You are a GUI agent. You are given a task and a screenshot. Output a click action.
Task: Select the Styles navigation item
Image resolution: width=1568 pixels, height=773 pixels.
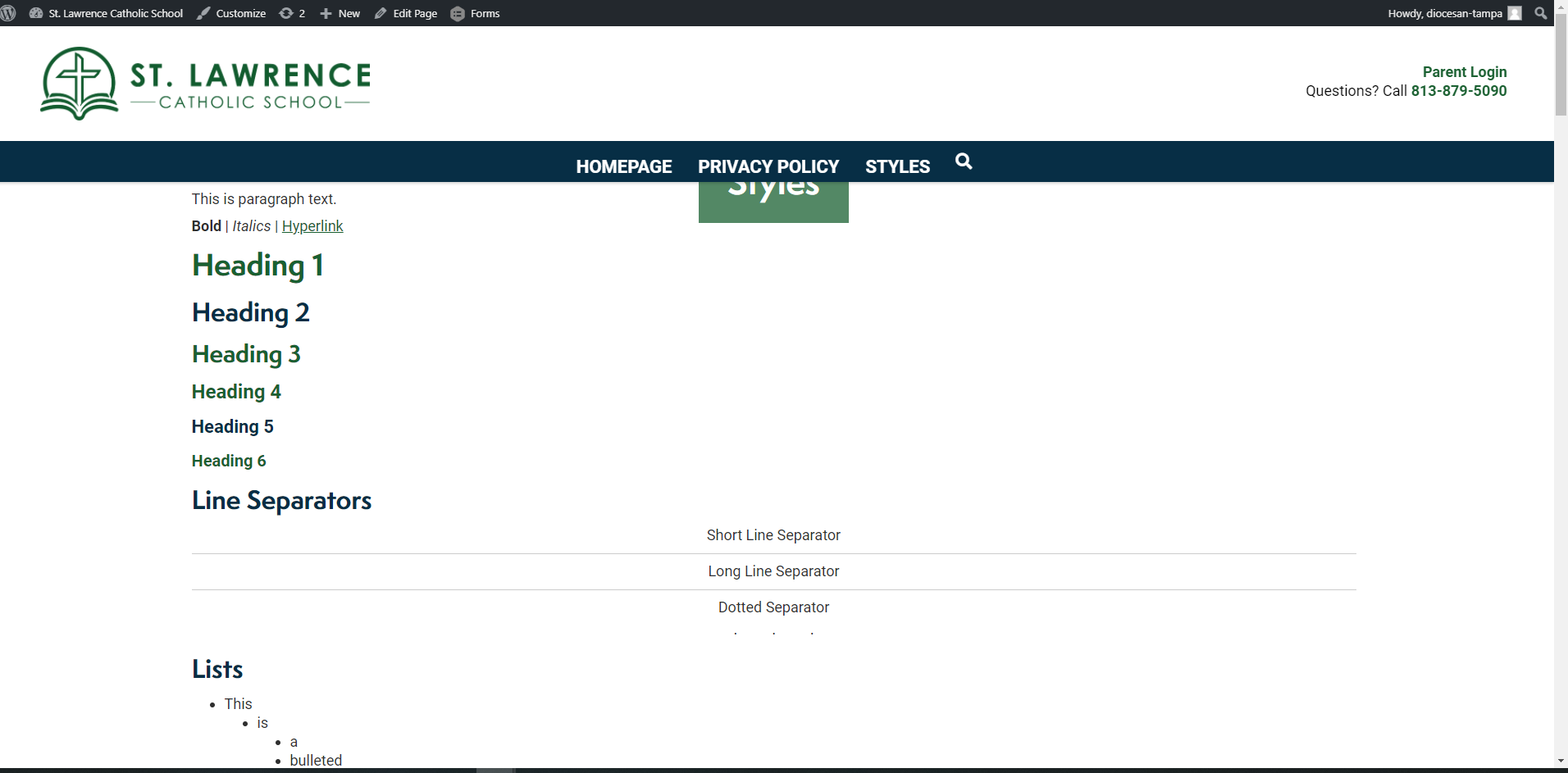tap(897, 166)
